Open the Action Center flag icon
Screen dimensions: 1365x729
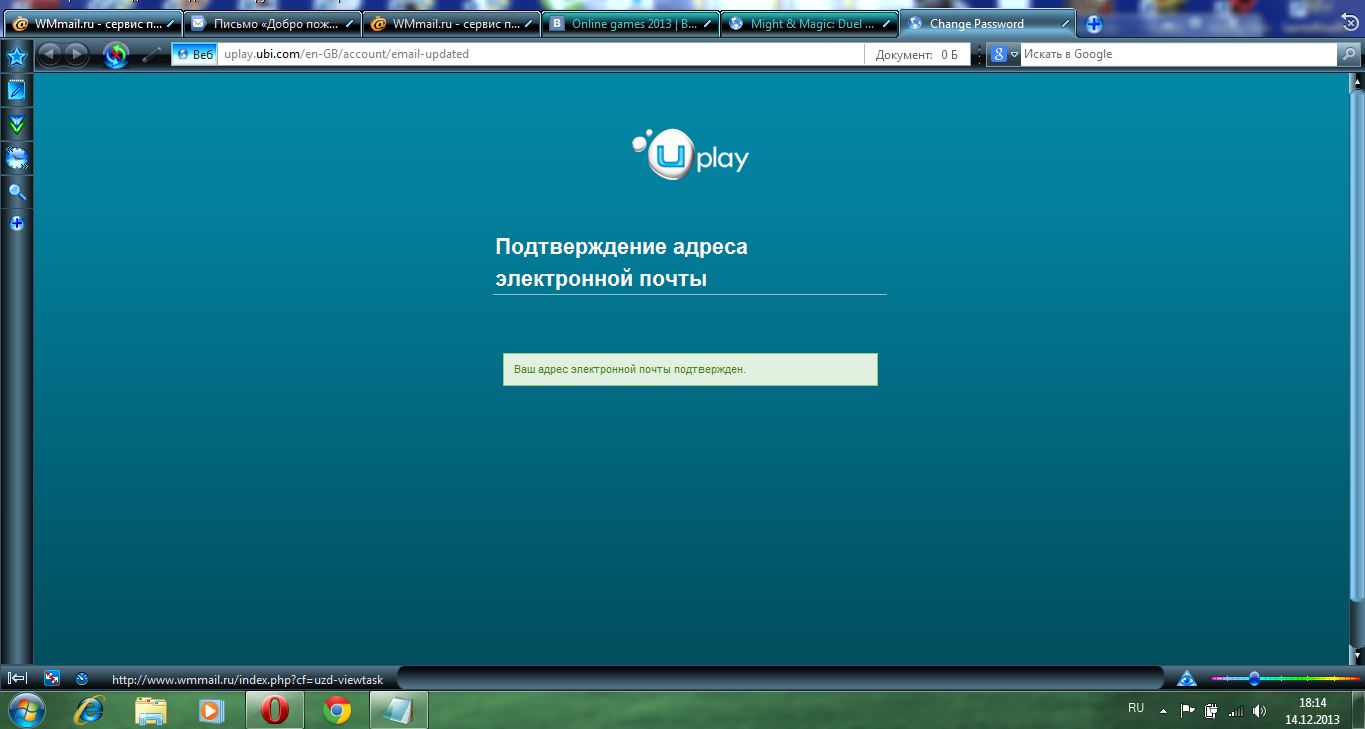(1188, 711)
